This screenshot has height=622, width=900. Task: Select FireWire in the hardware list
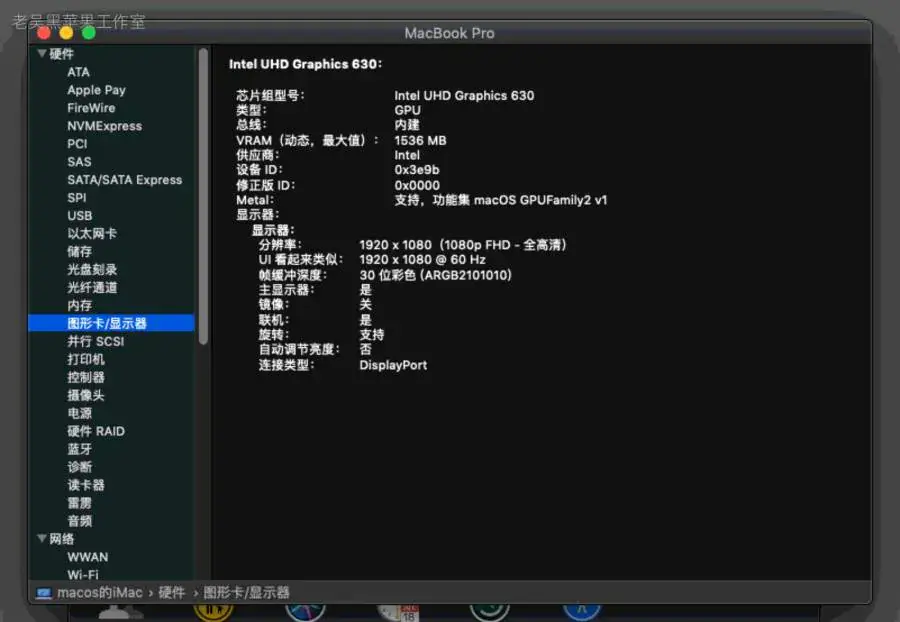[x=91, y=108]
